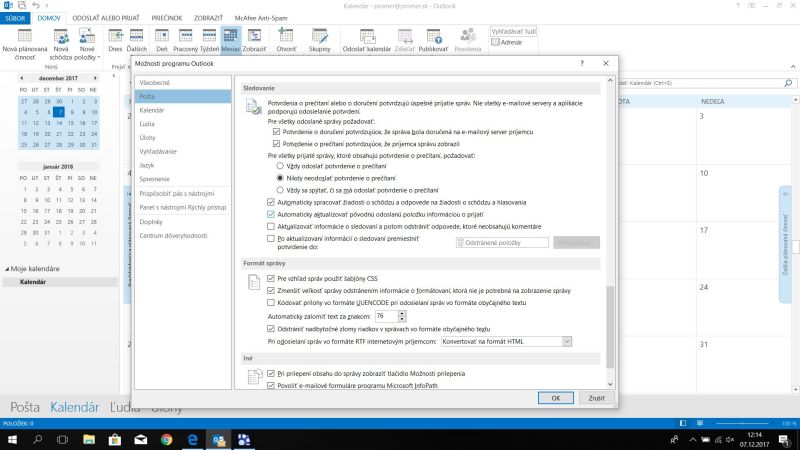Enable Aktualizovať informácie o sledovaní checkbox

(271, 226)
